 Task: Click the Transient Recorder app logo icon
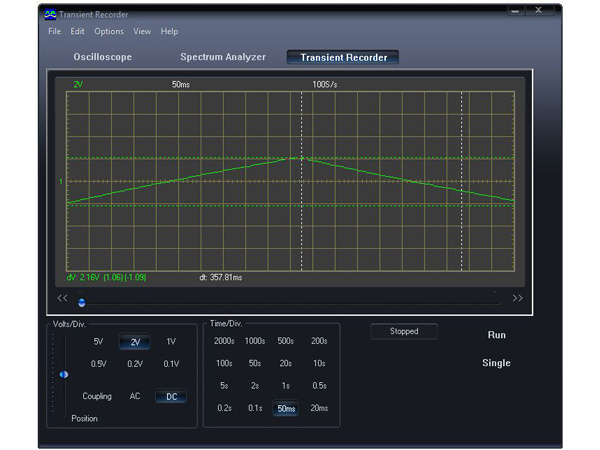click(x=49, y=15)
